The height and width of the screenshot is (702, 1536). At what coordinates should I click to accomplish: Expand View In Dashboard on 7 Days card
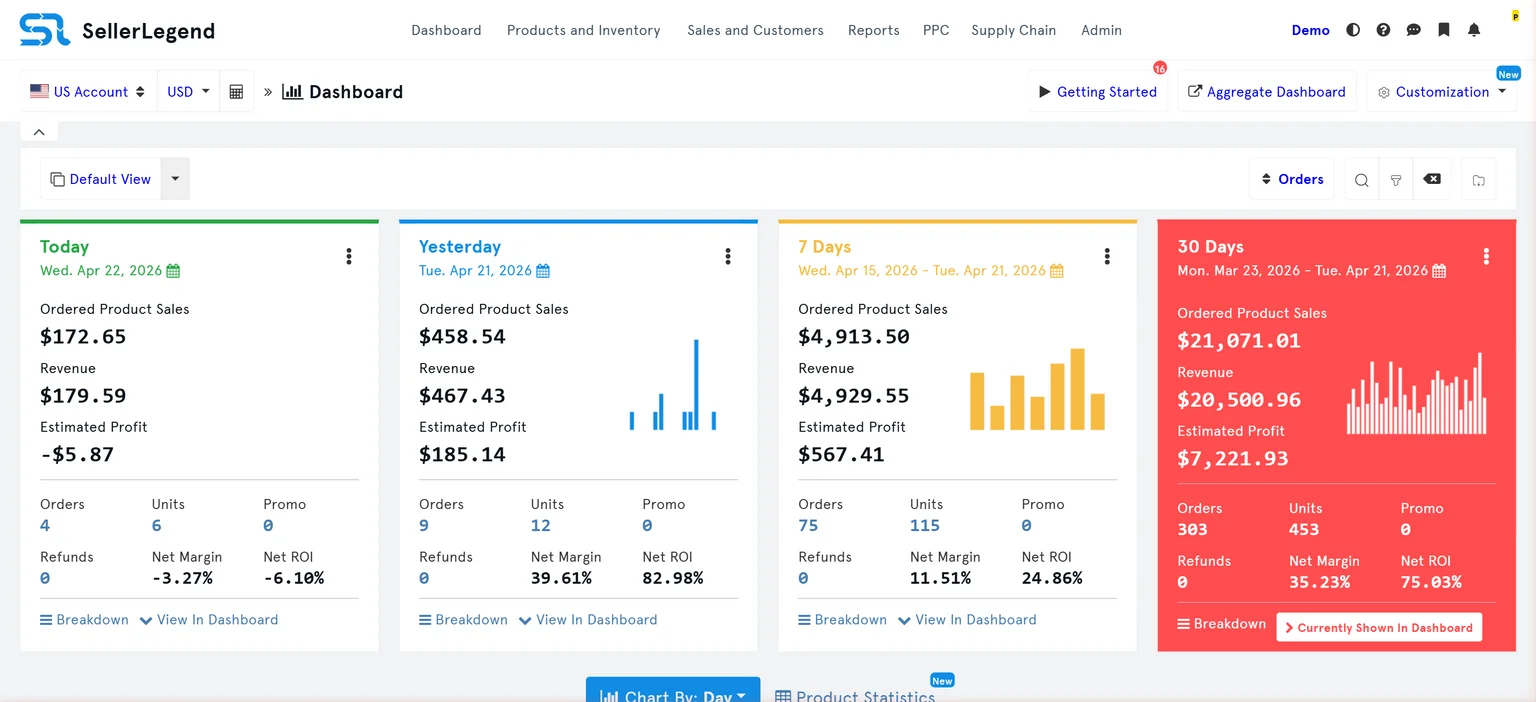[967, 620]
